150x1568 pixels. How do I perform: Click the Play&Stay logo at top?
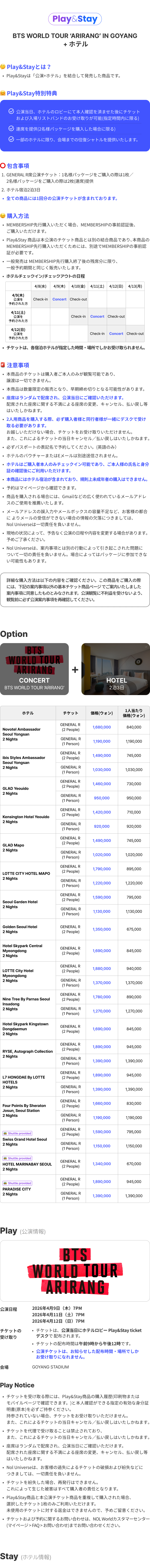point(75,19)
